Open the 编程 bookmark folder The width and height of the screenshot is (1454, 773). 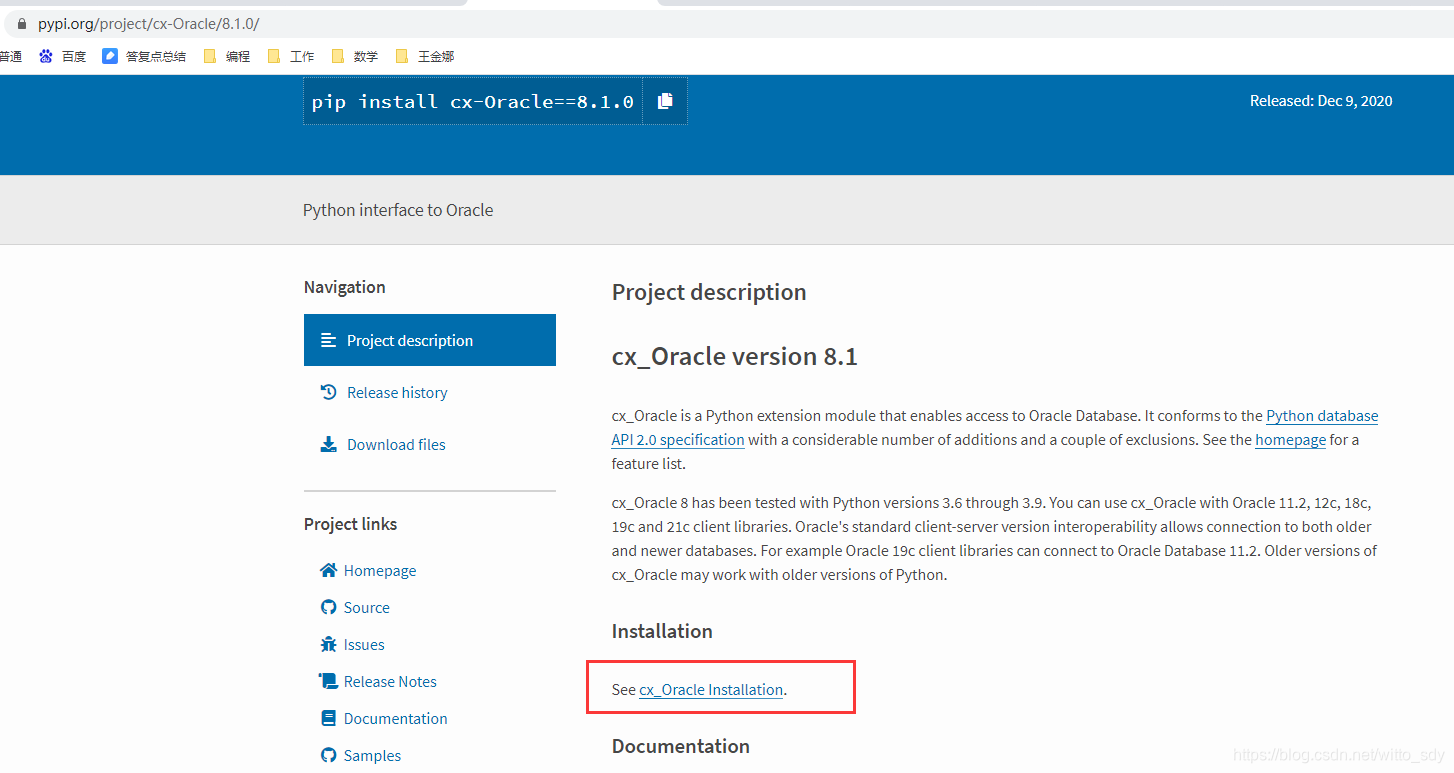(226, 56)
